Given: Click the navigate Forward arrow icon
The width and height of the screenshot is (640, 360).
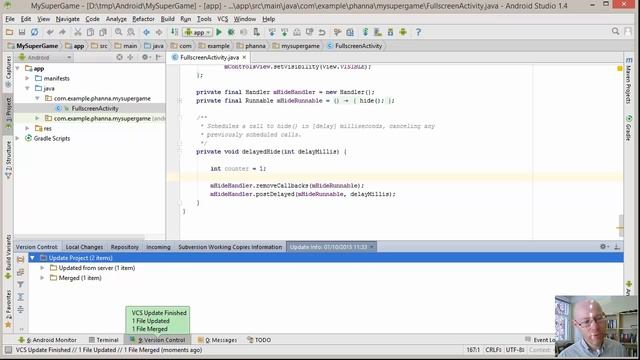Looking at the screenshot, I should [x=159, y=32].
